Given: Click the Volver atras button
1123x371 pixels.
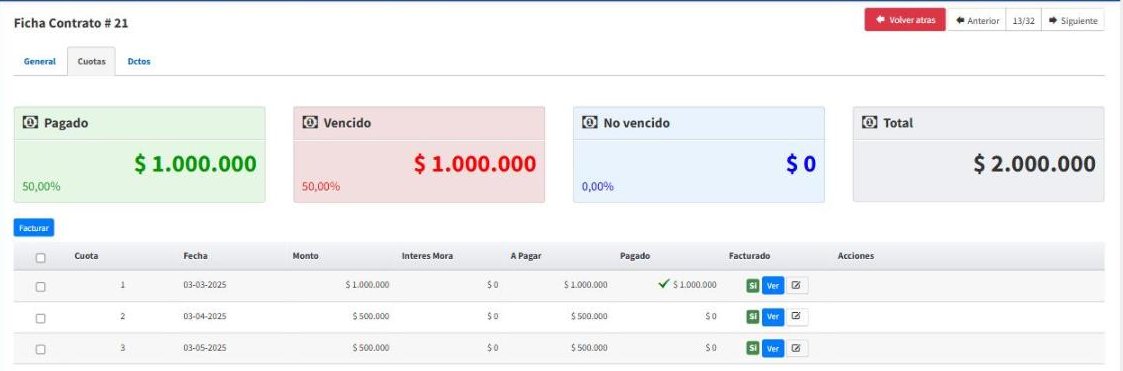Looking at the screenshot, I should pyautogui.click(x=905, y=20).
